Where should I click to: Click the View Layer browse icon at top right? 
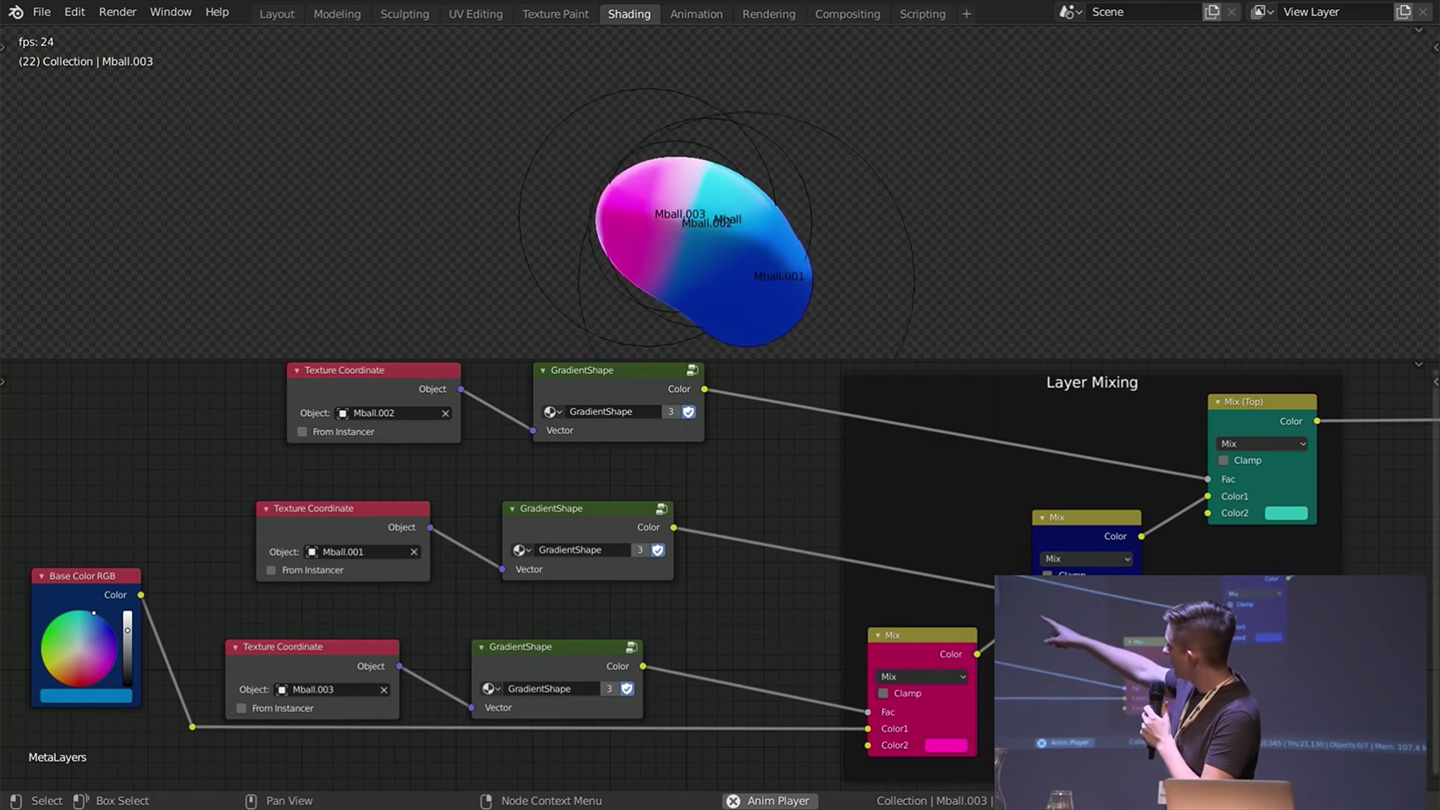click(x=1262, y=11)
